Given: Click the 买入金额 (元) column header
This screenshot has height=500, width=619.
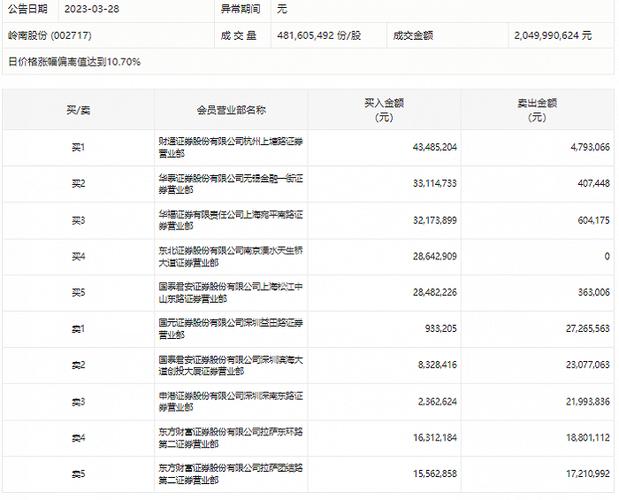Looking at the screenshot, I should (x=384, y=110).
